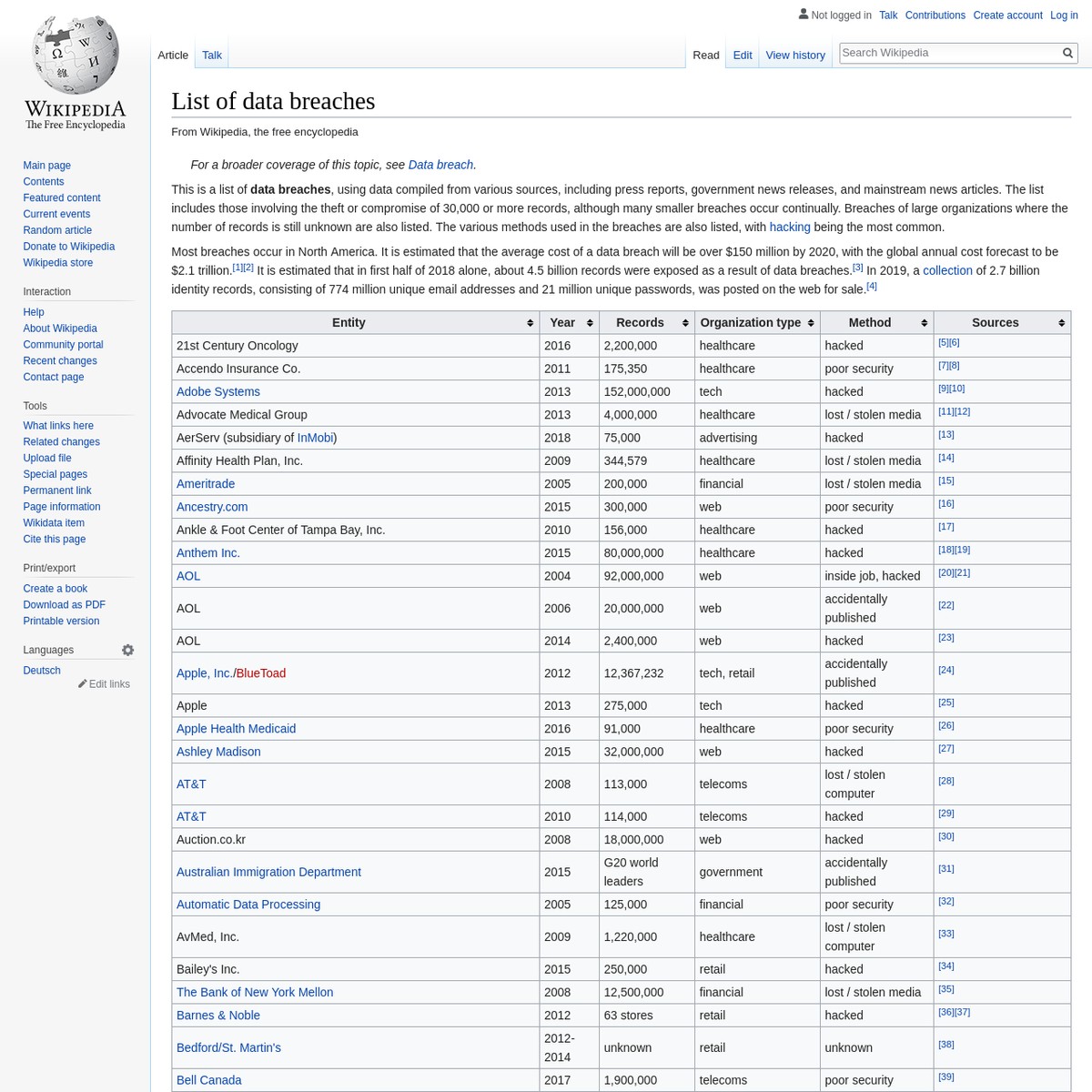Select the 152,000,000 records cell

click(x=647, y=391)
